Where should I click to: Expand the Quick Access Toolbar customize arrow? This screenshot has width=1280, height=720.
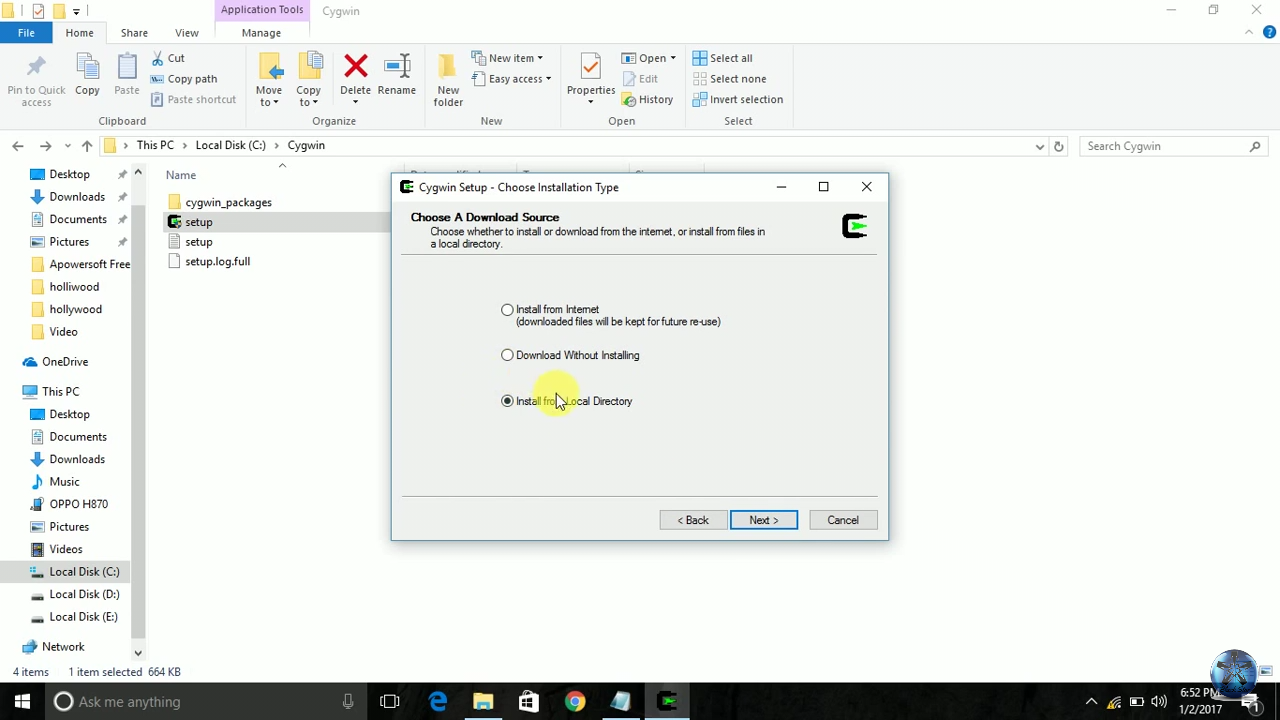pyautogui.click(x=76, y=11)
